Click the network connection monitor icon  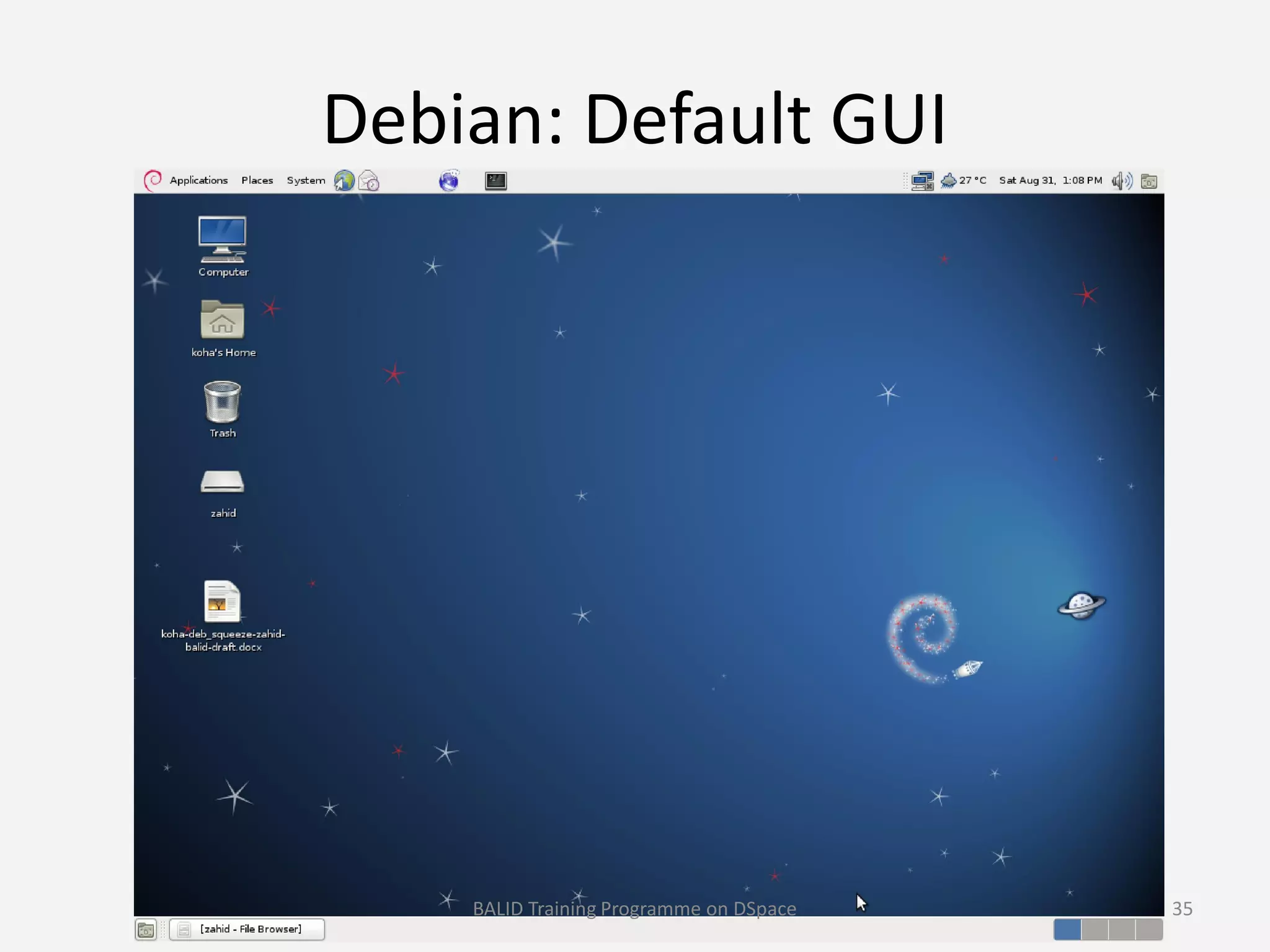tap(922, 180)
